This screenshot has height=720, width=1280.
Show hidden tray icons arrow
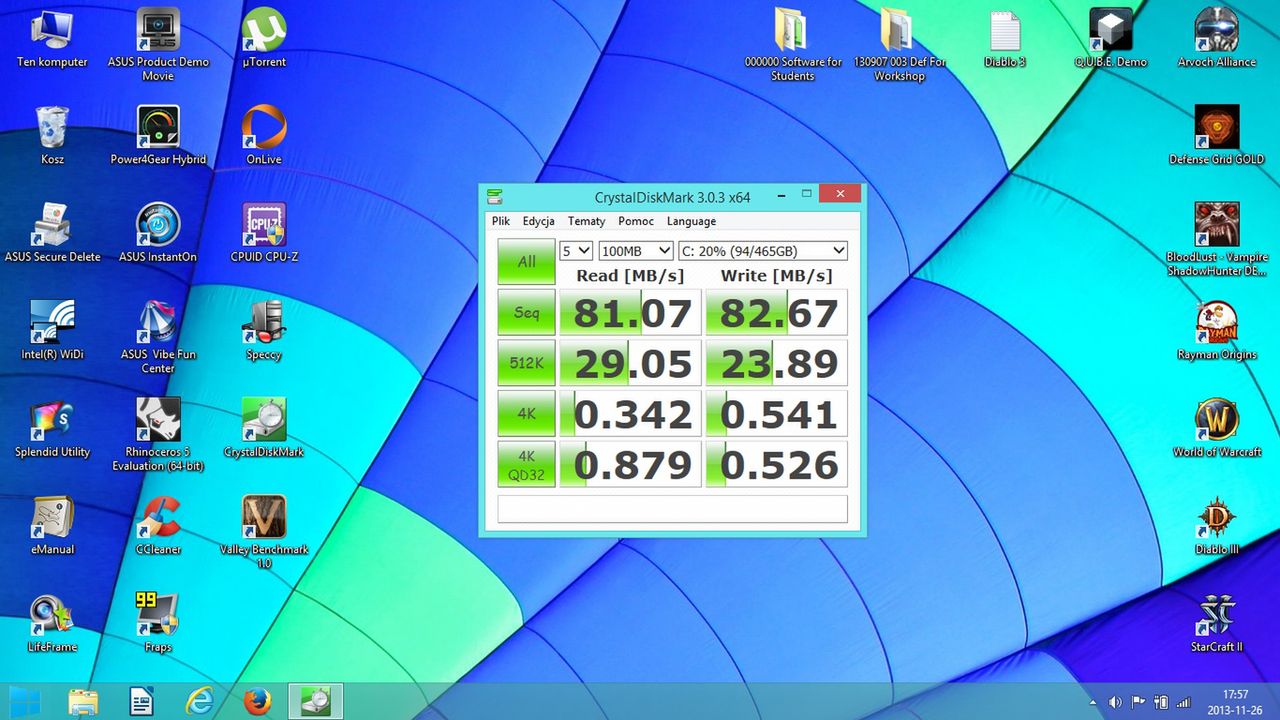(x=1092, y=702)
